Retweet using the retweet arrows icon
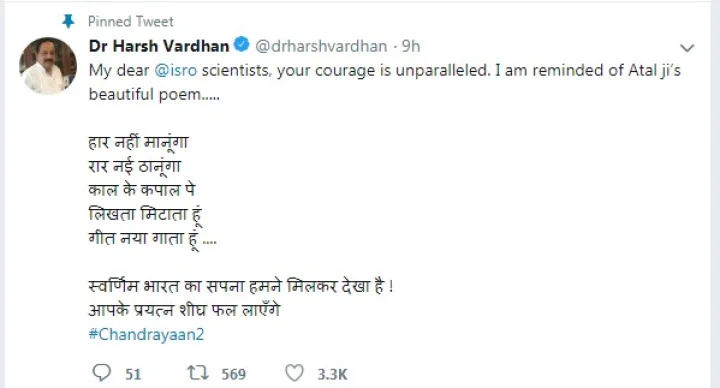The height and width of the screenshot is (388, 720). point(198,372)
